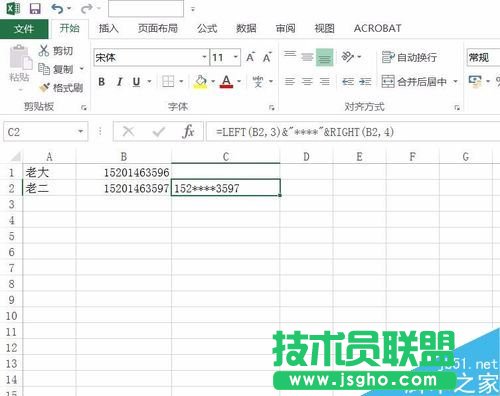Click the Decrease Font Size icon
This screenshot has height=396, width=500.
tap(267, 57)
